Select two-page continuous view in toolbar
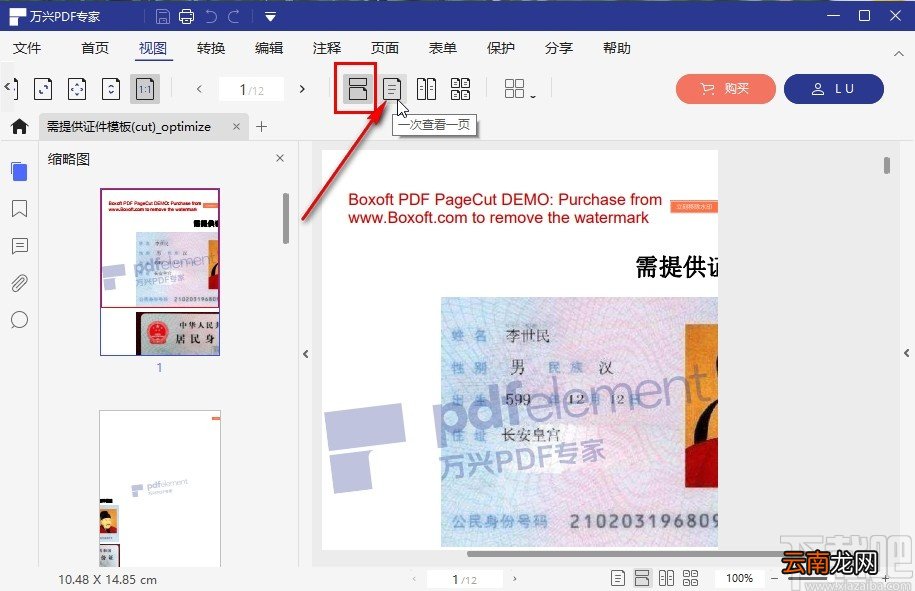915x591 pixels. tap(460, 89)
